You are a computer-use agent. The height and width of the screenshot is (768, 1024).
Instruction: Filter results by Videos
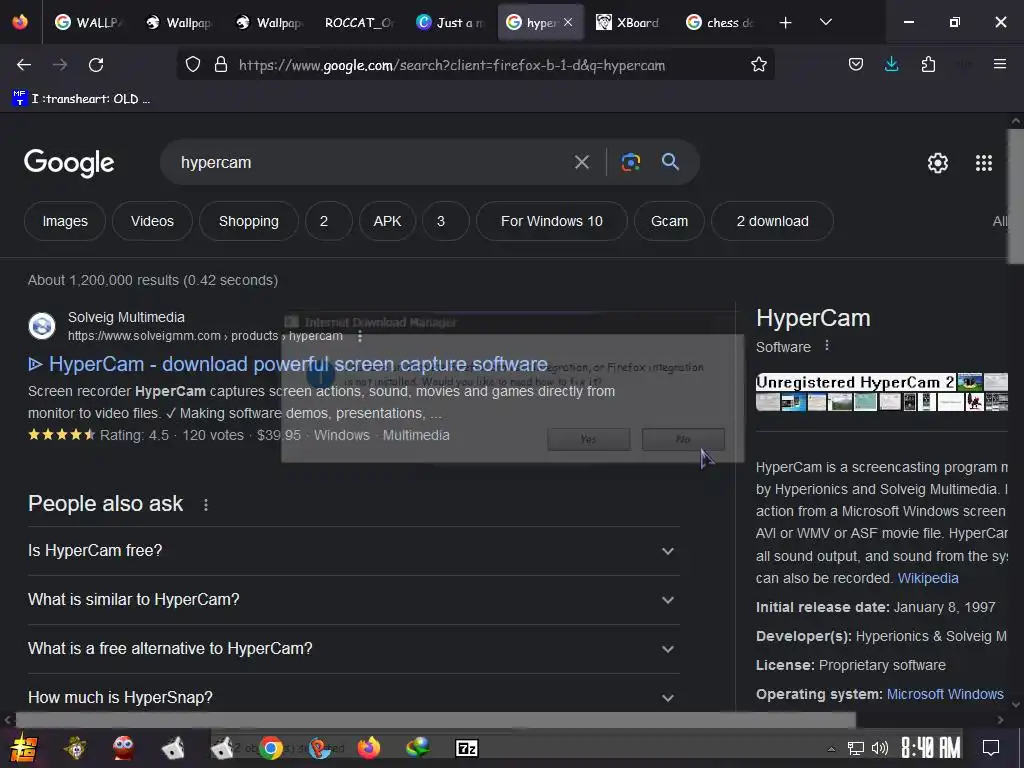click(x=152, y=221)
